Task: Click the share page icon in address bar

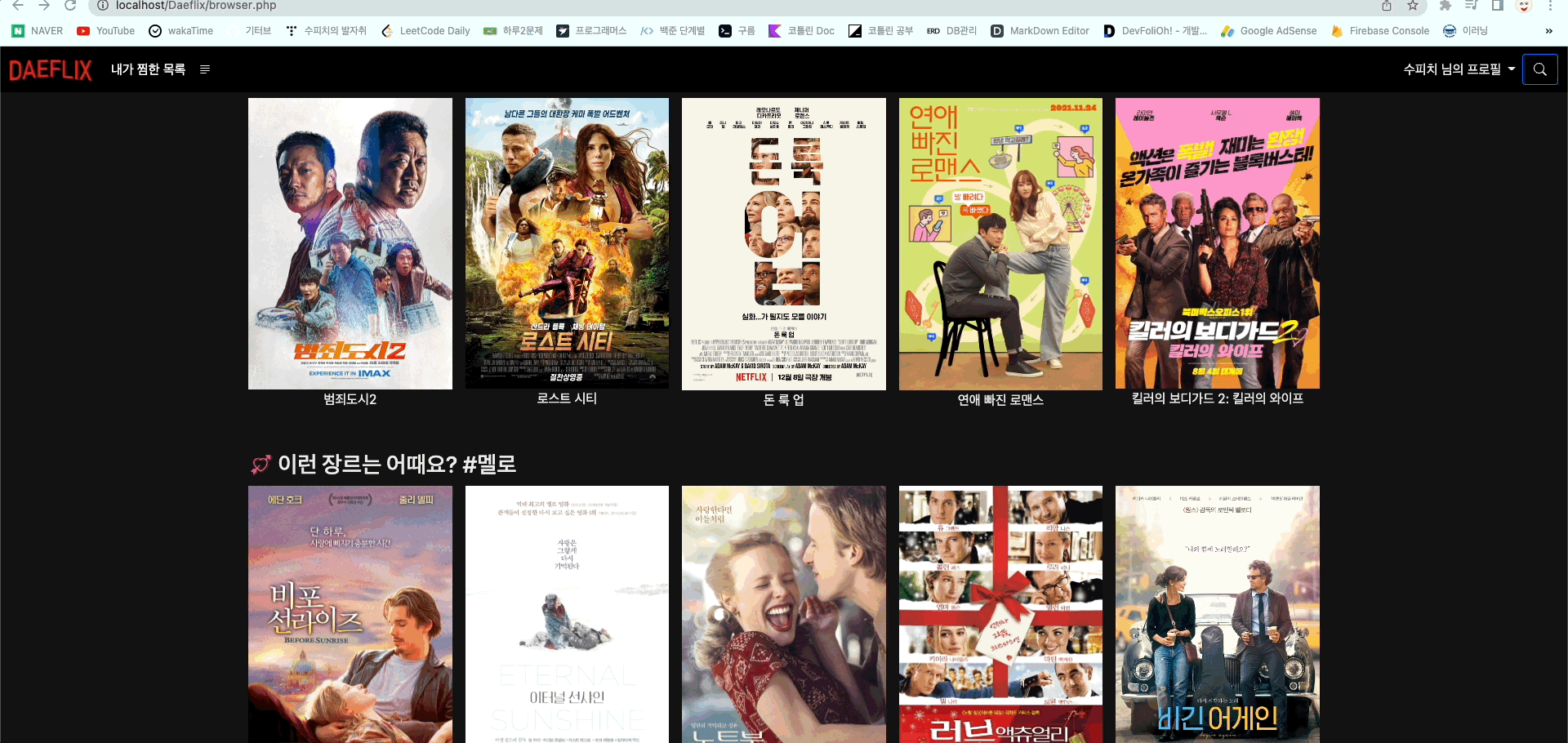Action: pos(1387,6)
